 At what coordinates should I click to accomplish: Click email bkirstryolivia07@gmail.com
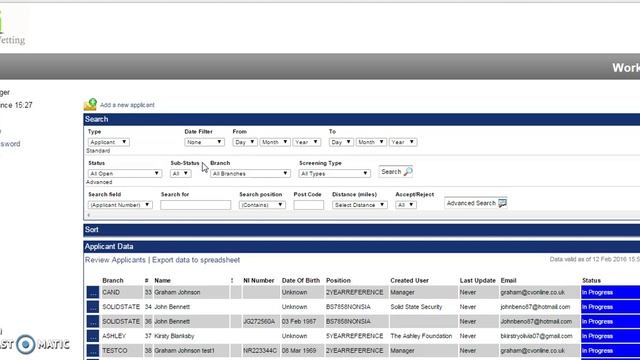coord(536,336)
